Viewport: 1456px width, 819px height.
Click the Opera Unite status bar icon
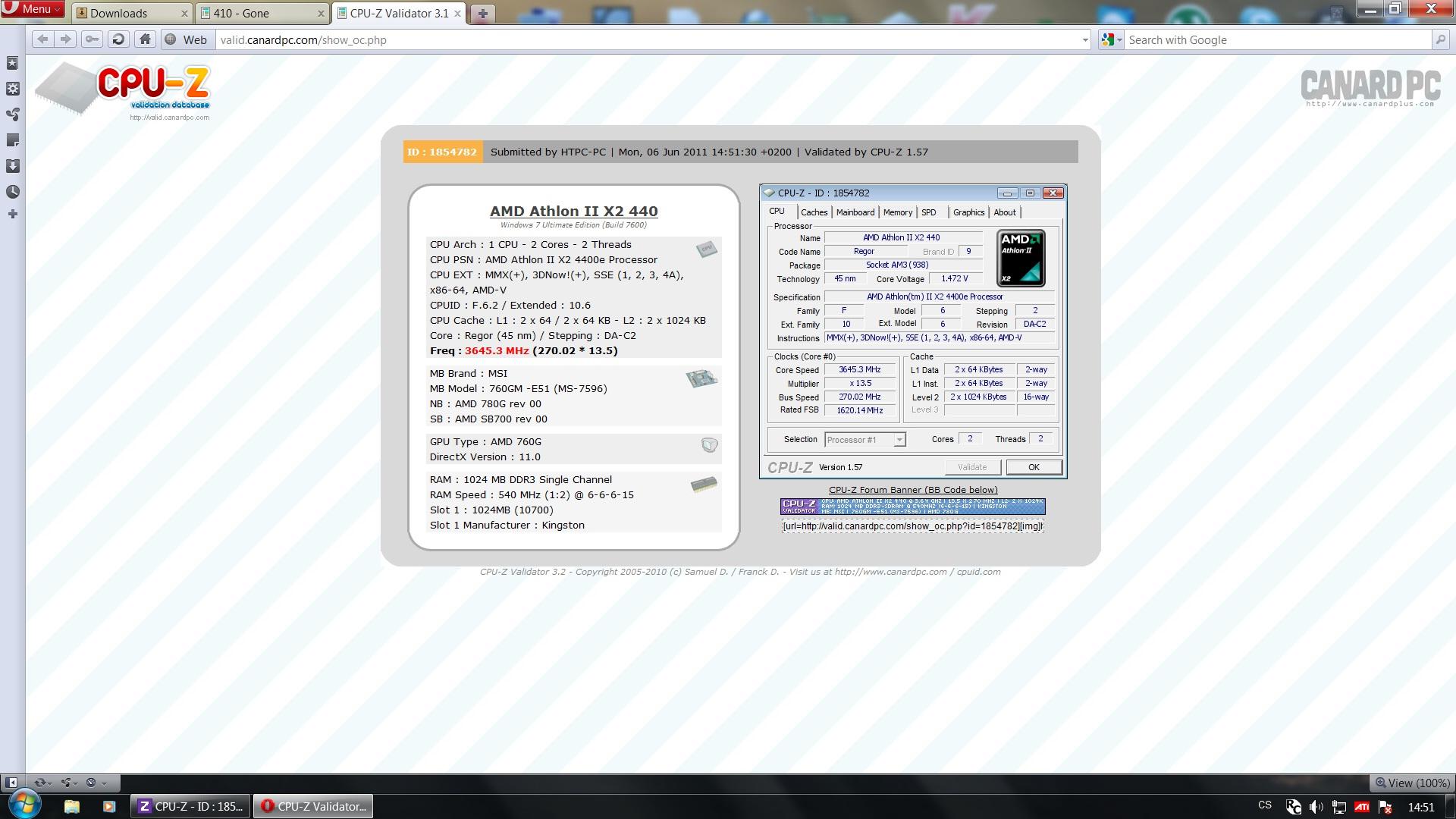[x=67, y=783]
